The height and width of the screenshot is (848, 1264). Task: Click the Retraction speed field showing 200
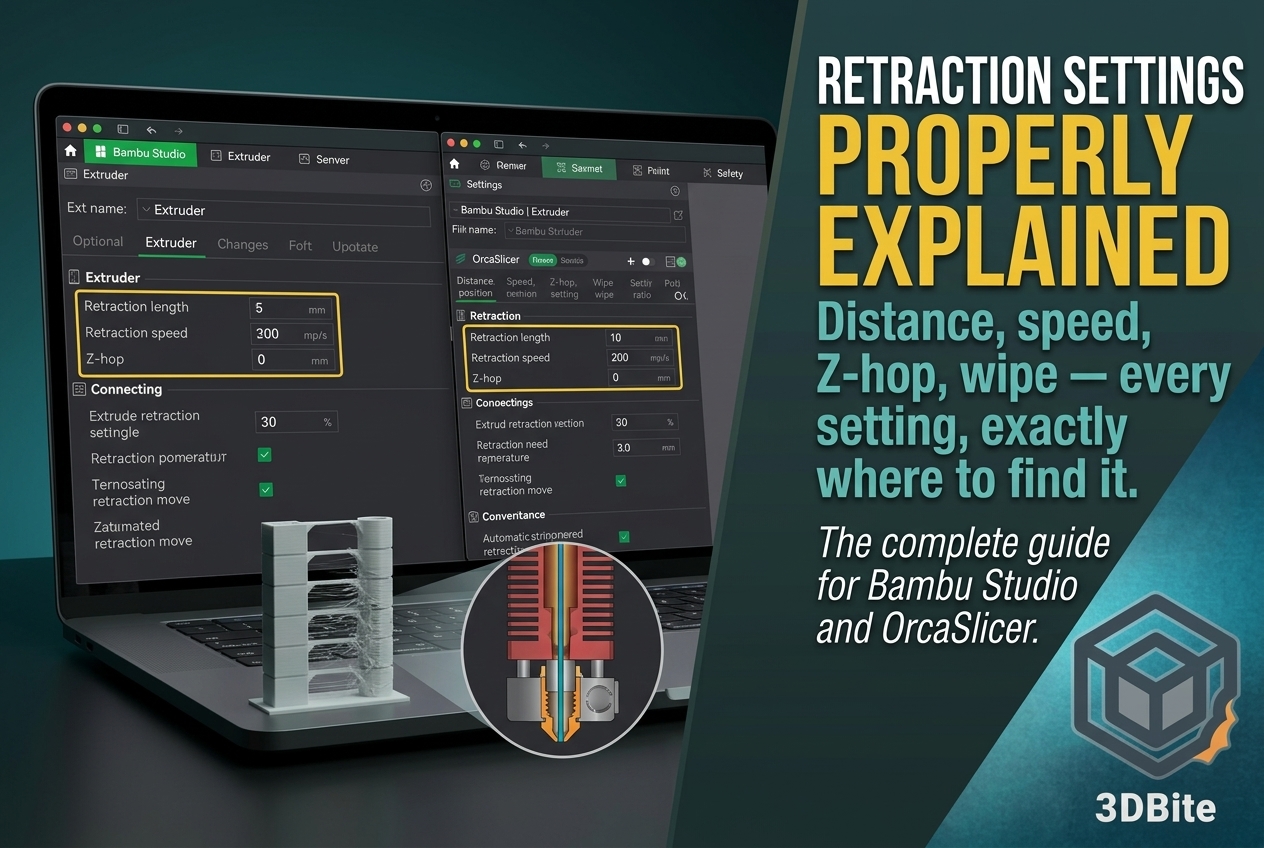pyautogui.click(x=642, y=358)
